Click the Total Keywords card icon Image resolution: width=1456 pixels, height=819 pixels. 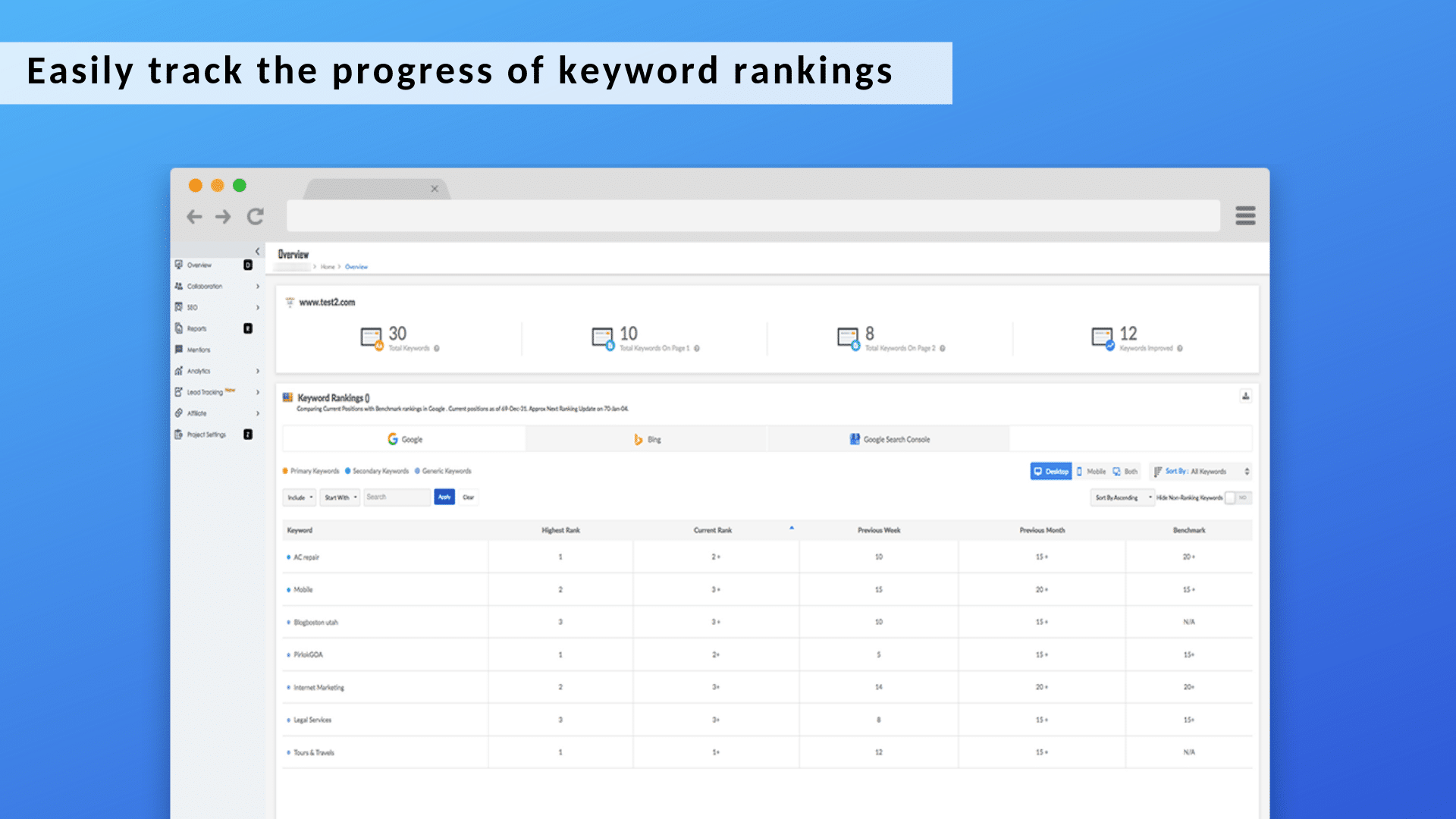372,338
